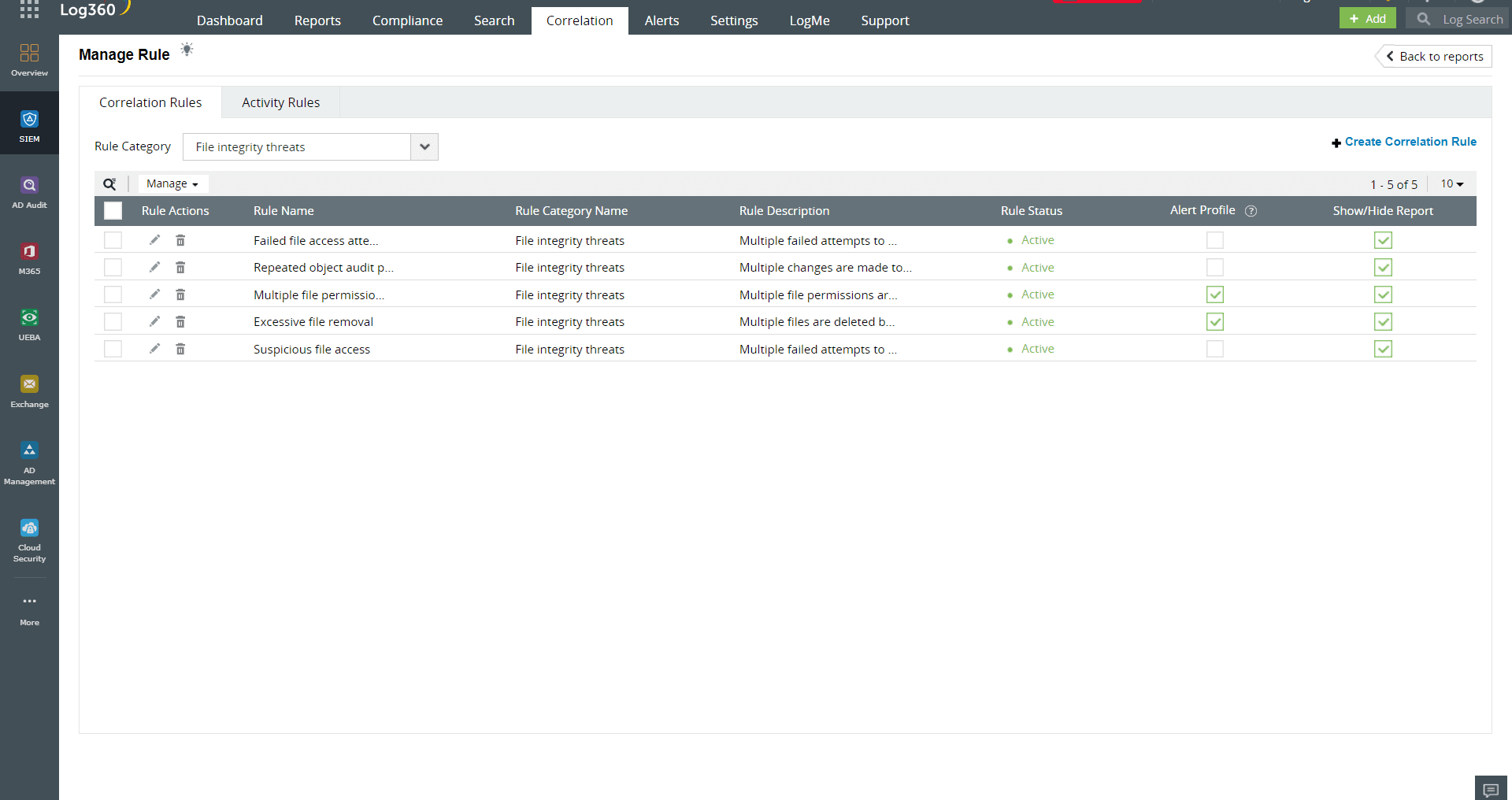Switch to the Correlation Rules tab

150,102
